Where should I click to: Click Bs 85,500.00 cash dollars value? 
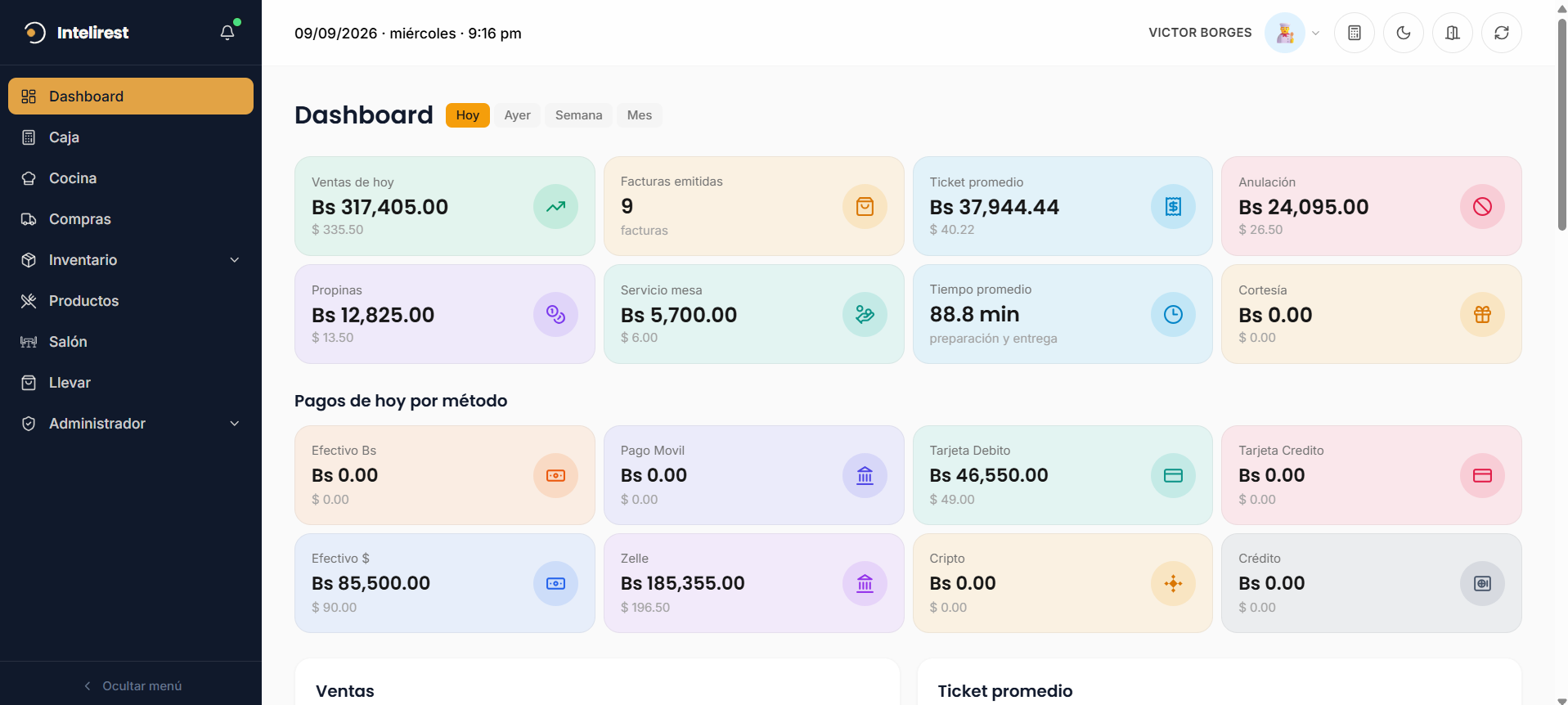[x=371, y=583]
